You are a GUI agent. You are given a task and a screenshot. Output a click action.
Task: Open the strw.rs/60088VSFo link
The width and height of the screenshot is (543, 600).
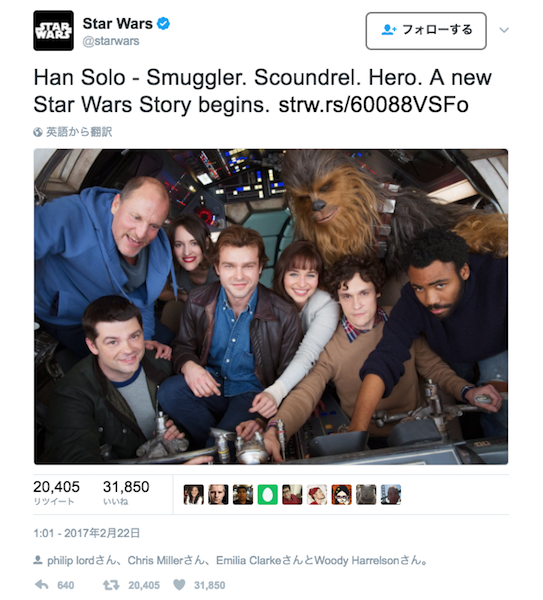373,105
